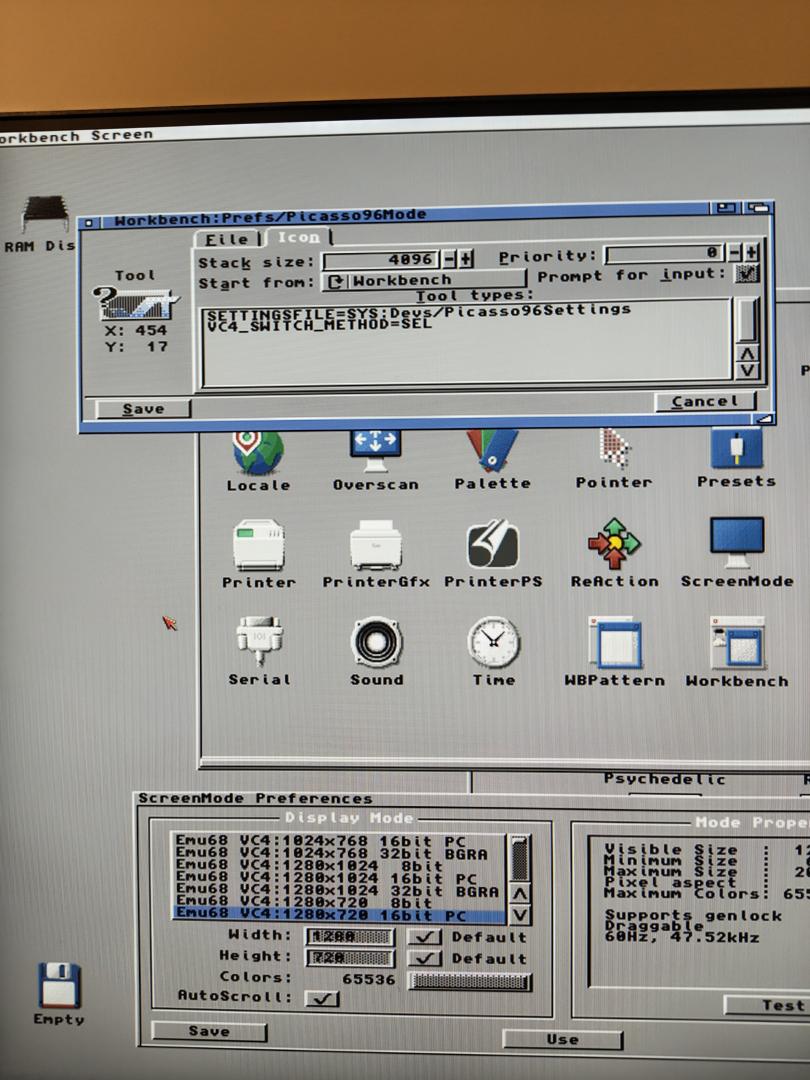
Task: Open the PrinterGfx preferences icon
Action: pos(375,546)
